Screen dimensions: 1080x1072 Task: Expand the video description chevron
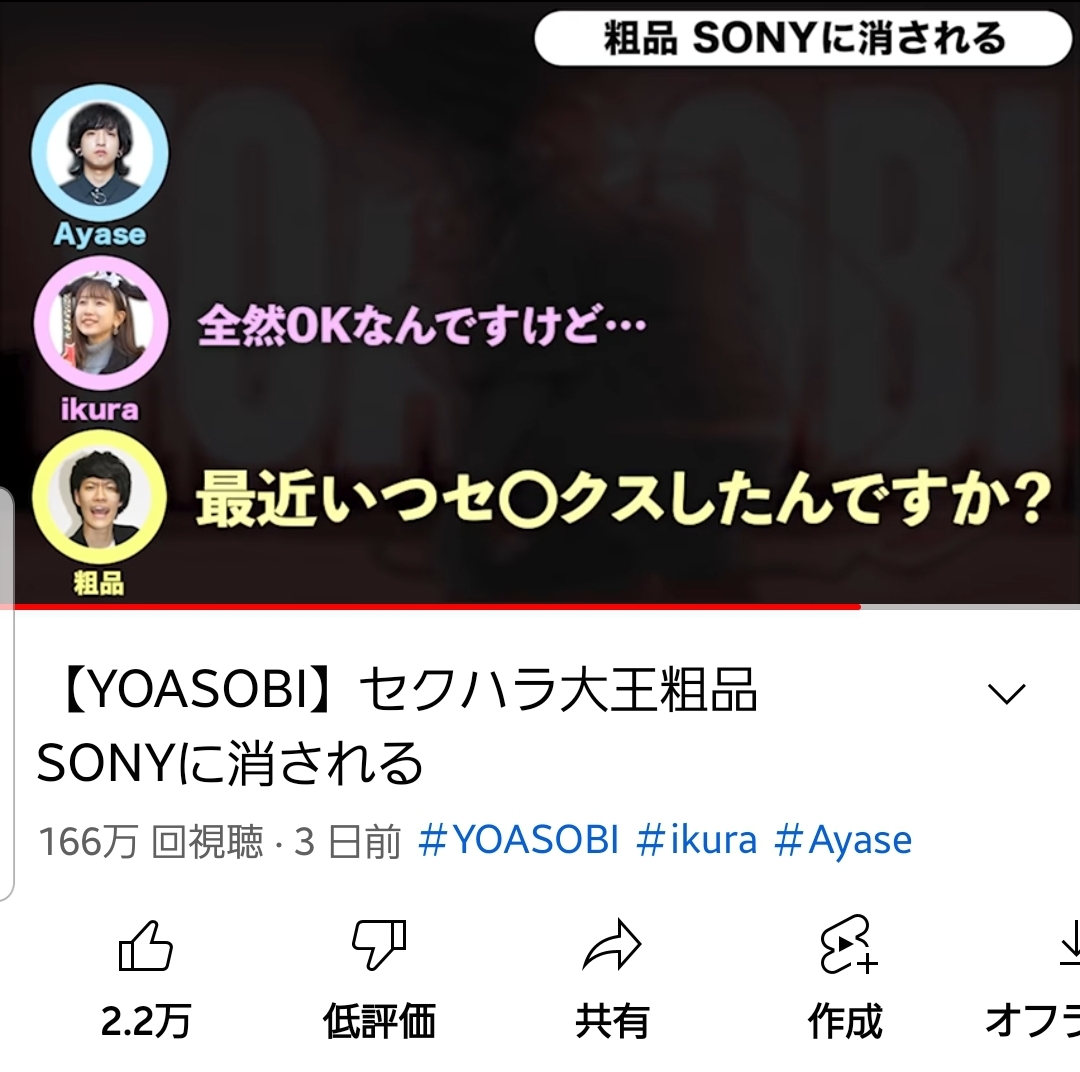pos(1006,693)
